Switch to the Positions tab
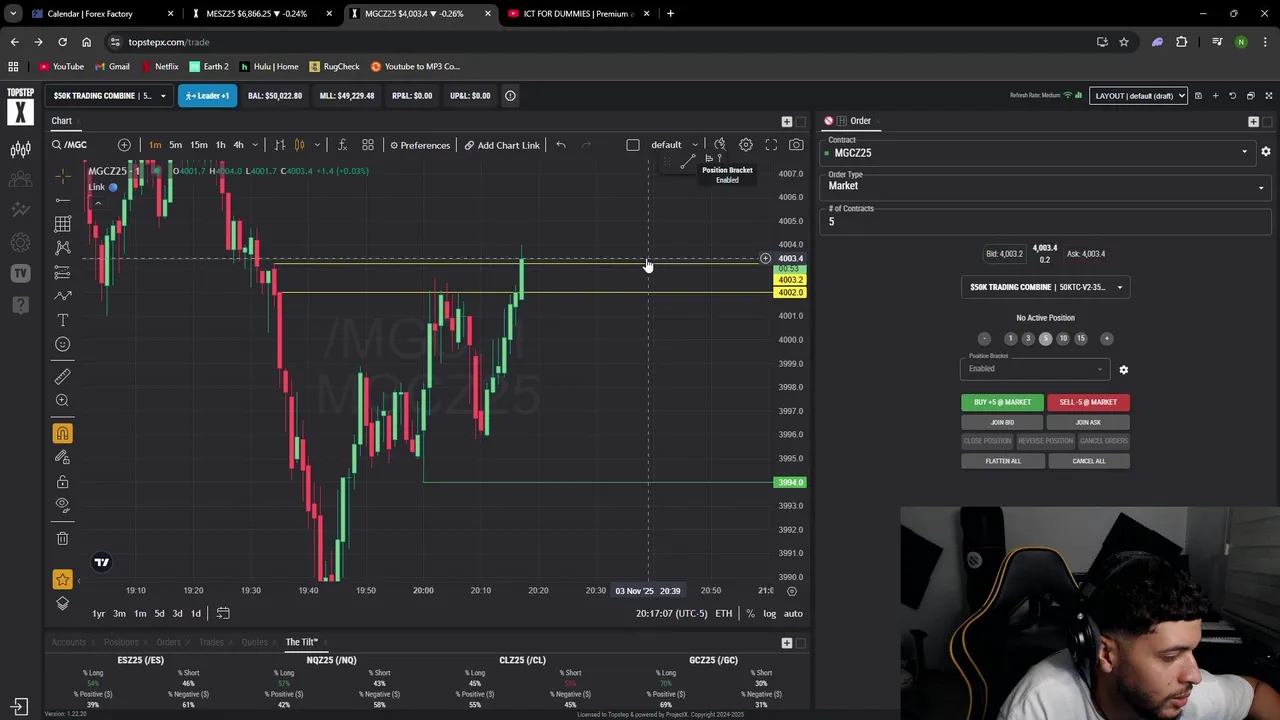 121,642
